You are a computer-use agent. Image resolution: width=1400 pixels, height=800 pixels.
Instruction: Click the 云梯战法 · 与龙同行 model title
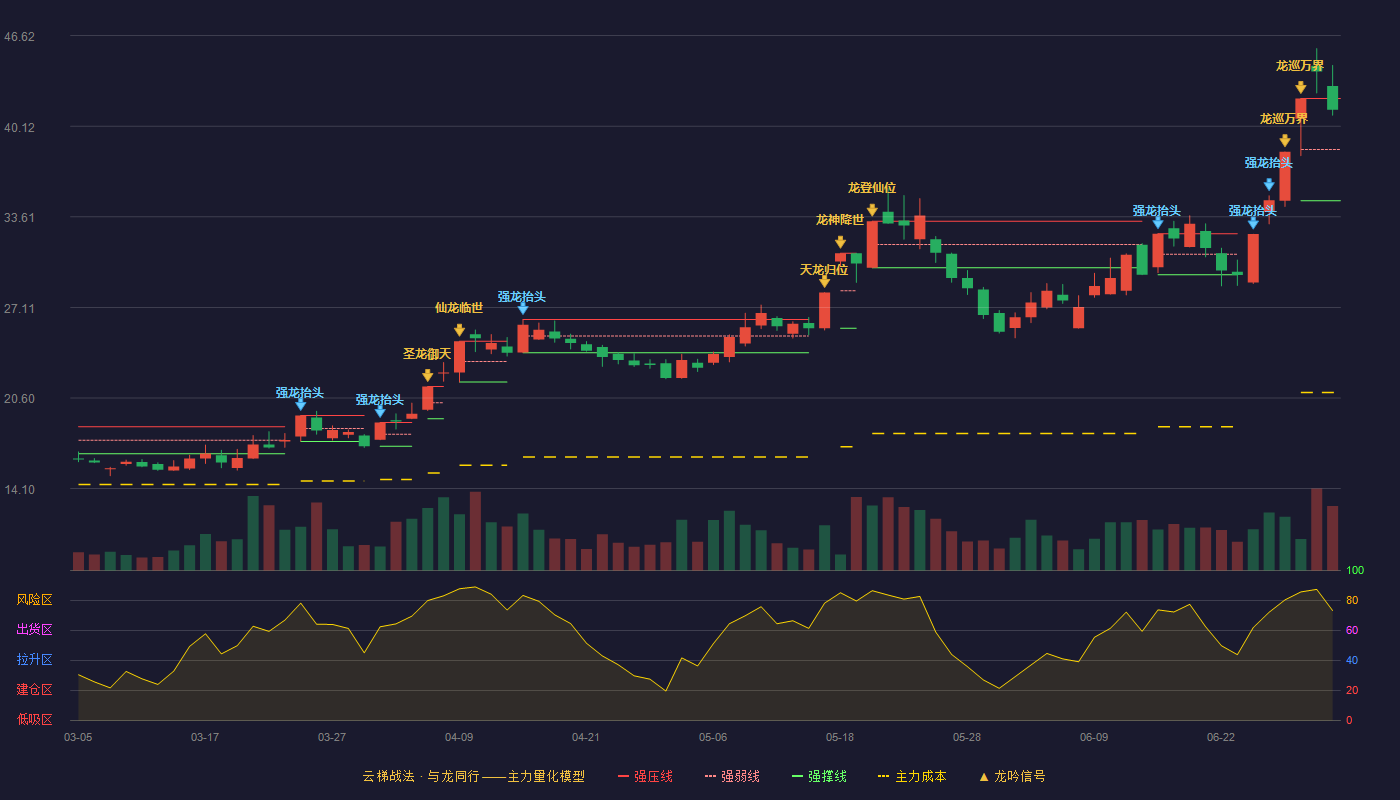click(473, 776)
